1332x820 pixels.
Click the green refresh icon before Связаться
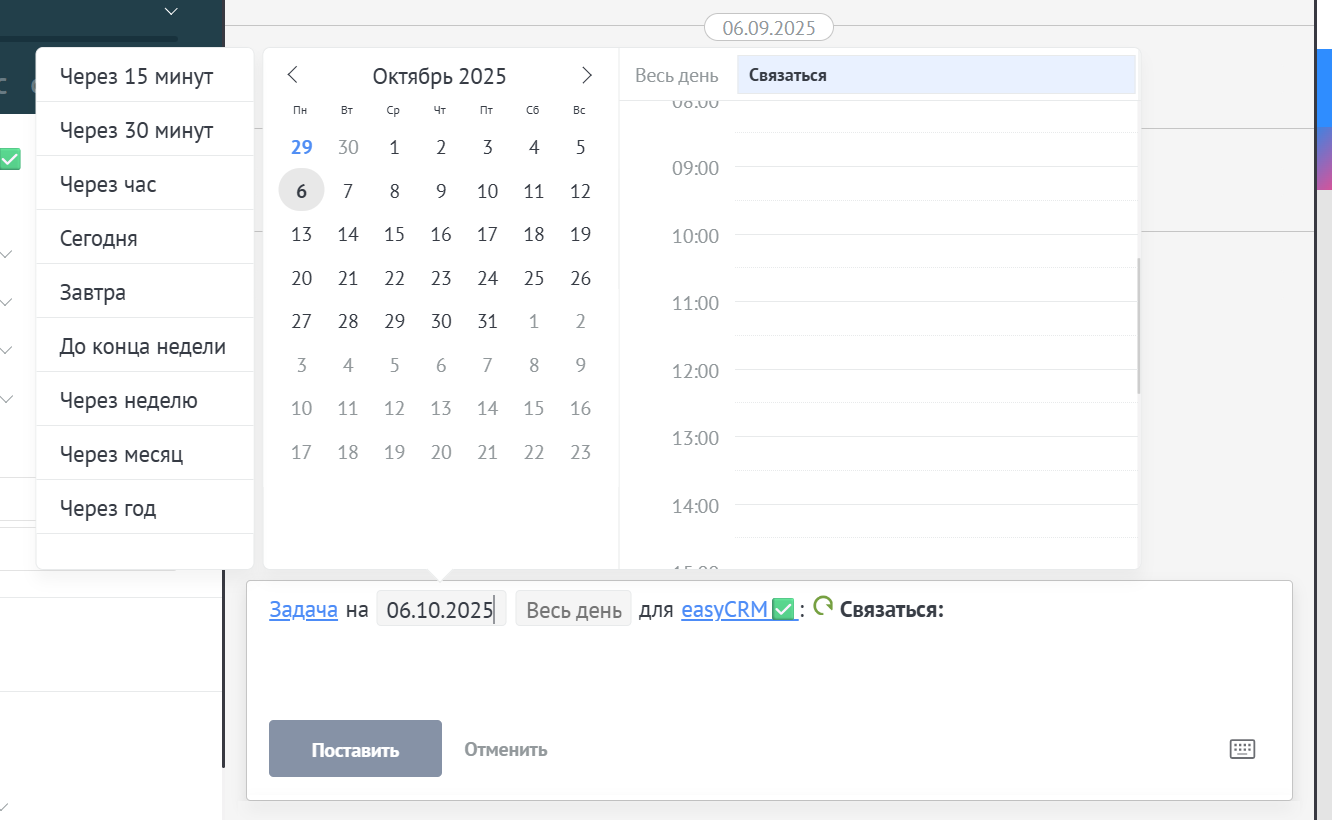point(823,606)
